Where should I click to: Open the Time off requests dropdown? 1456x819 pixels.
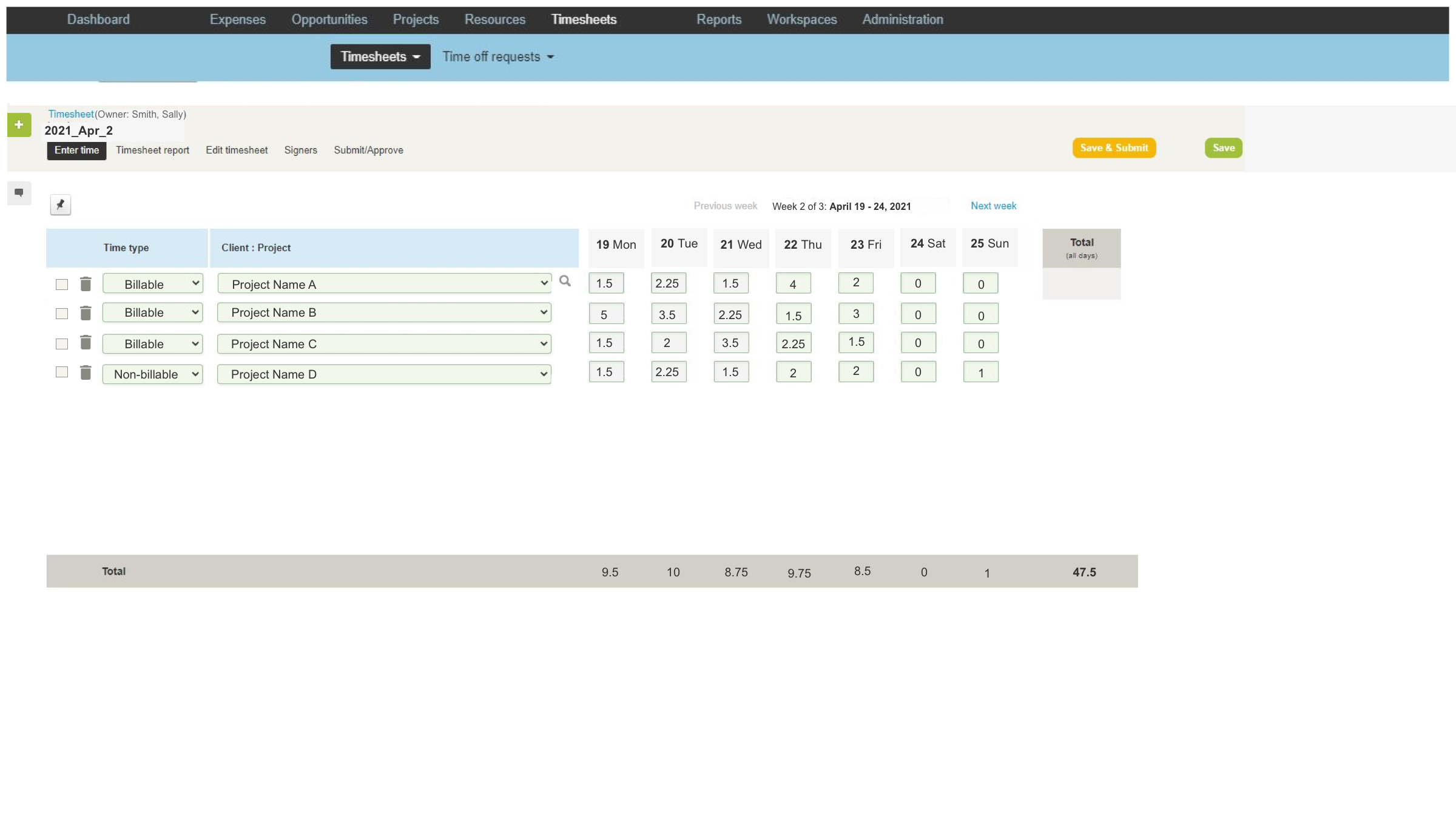(497, 57)
